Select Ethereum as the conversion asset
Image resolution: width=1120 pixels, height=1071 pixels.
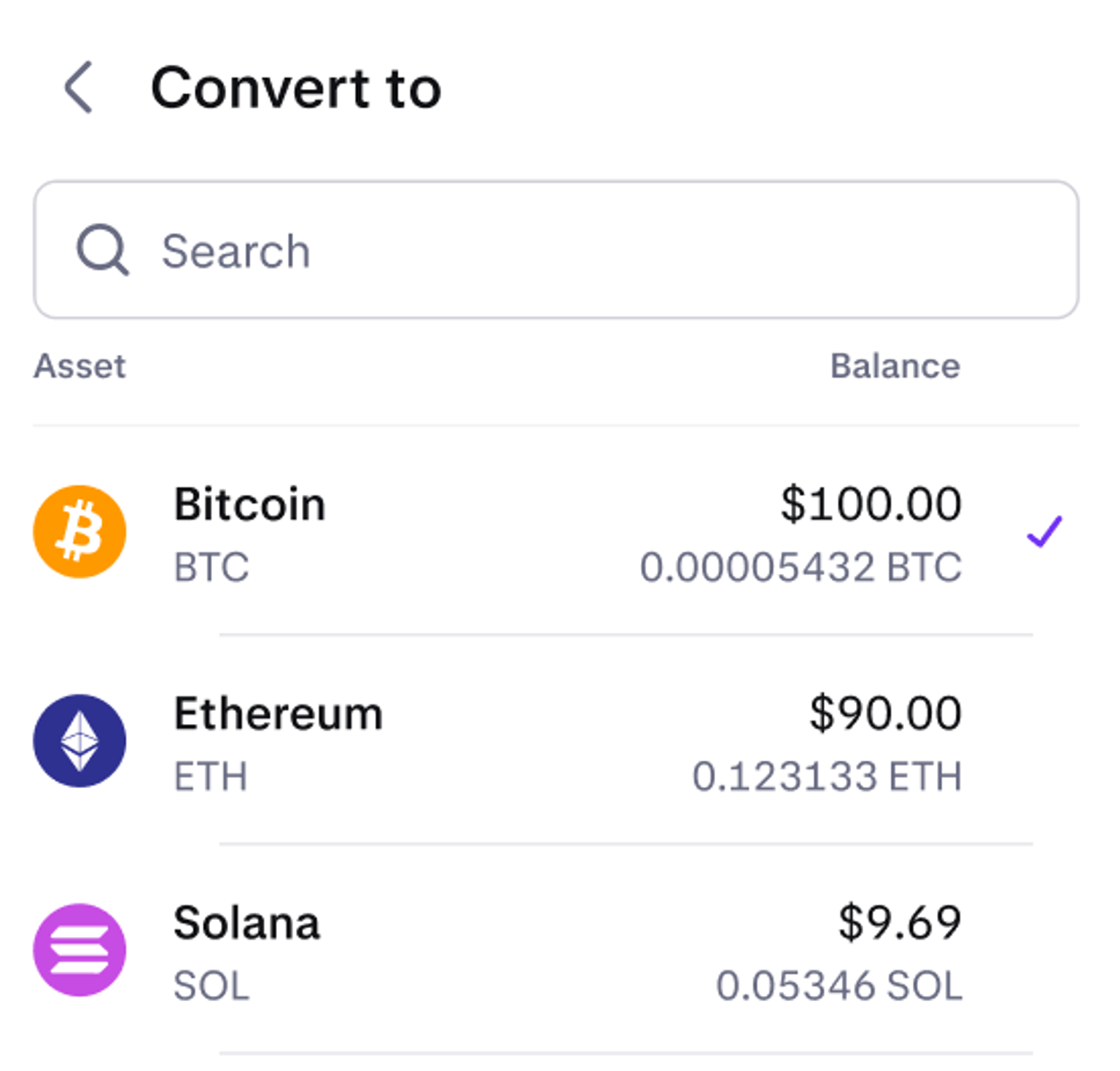click(278, 714)
